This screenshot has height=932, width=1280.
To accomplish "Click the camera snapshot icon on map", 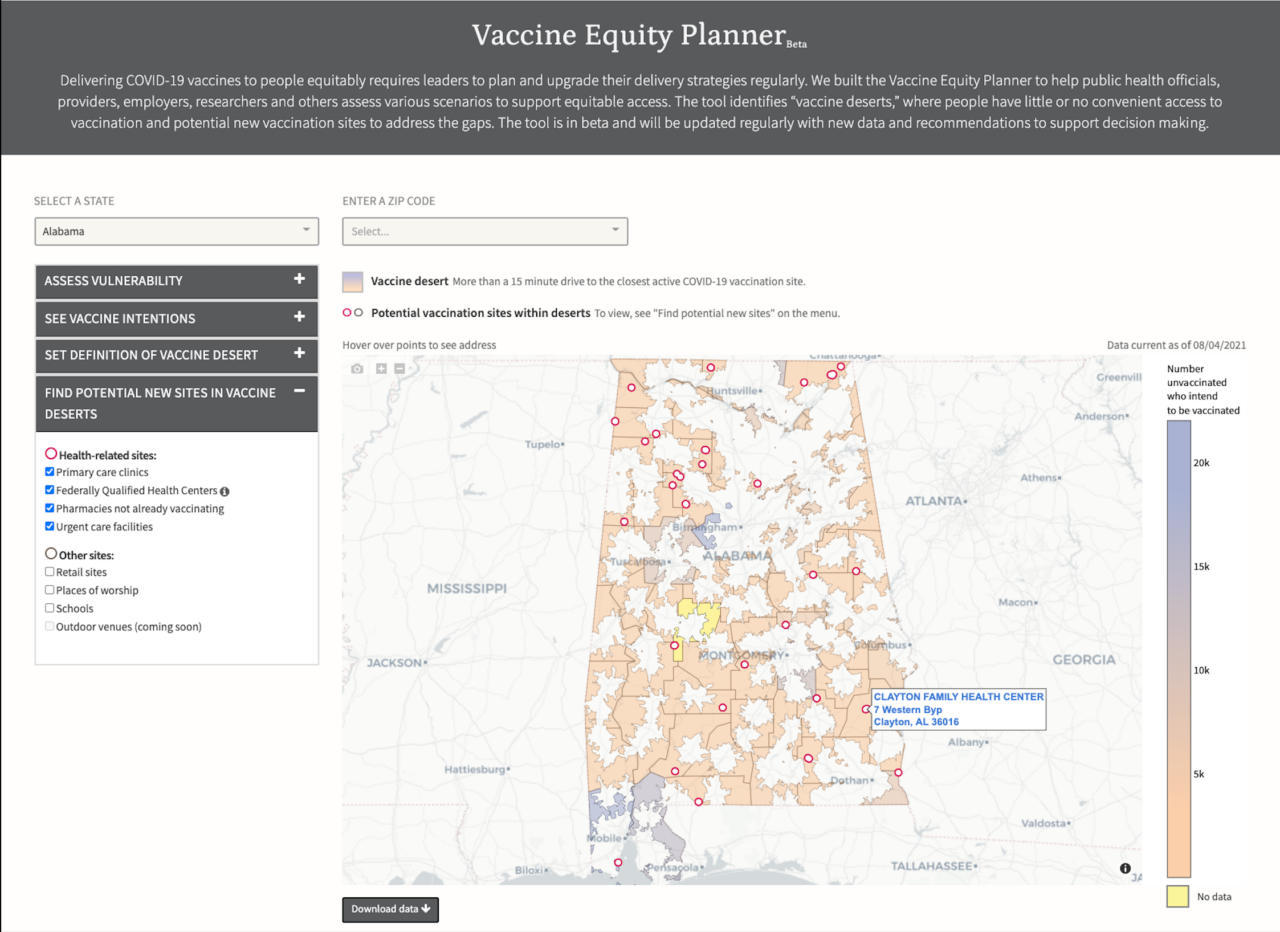I will tap(357, 369).
